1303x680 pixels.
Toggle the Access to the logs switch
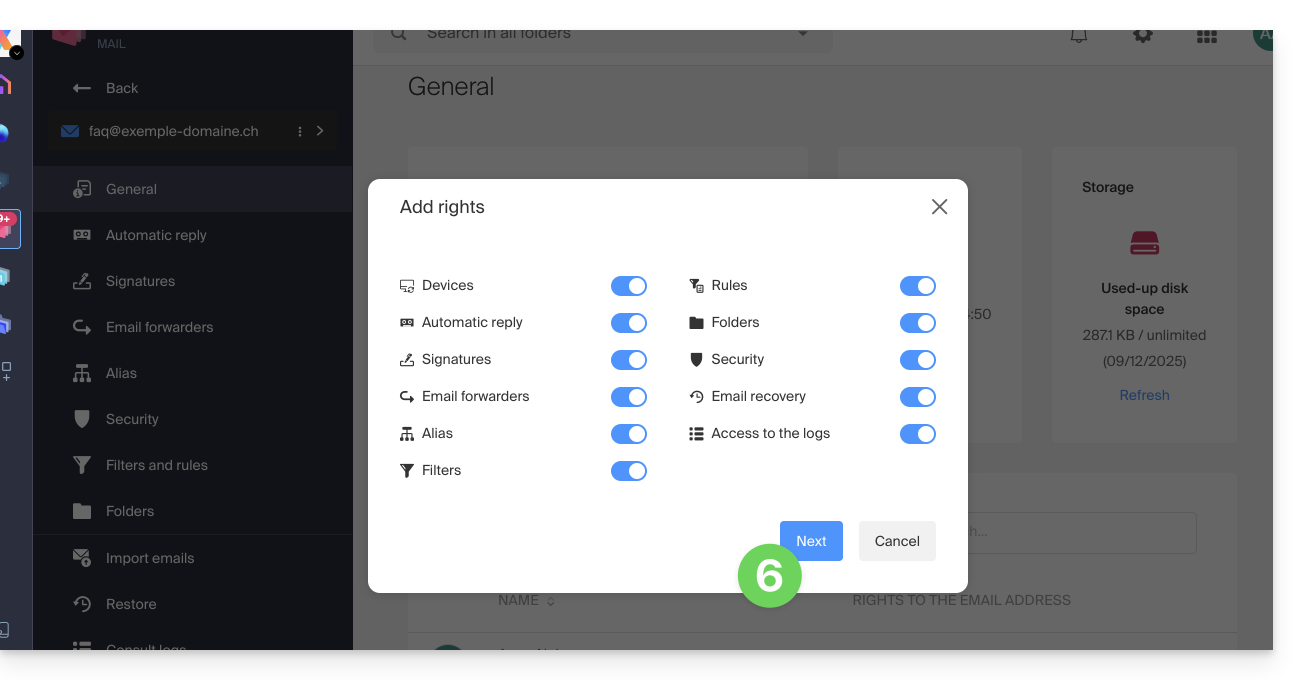[x=917, y=434]
